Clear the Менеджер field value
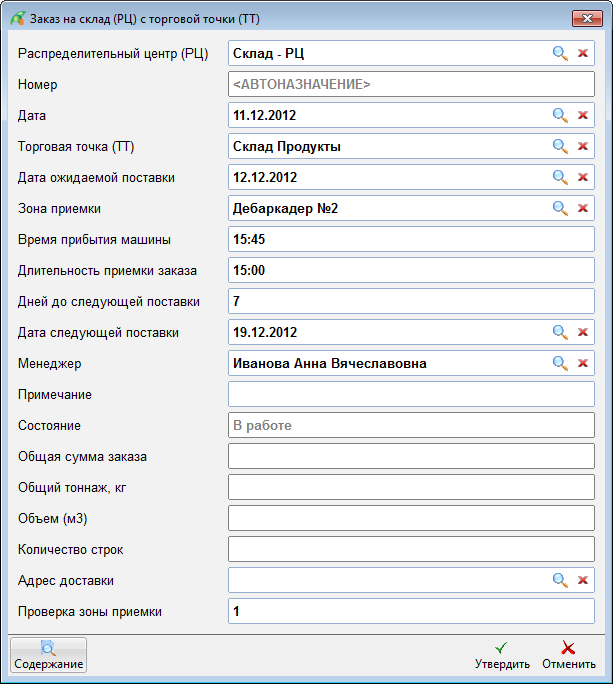Viewport: 613px width, 684px height. point(583,363)
